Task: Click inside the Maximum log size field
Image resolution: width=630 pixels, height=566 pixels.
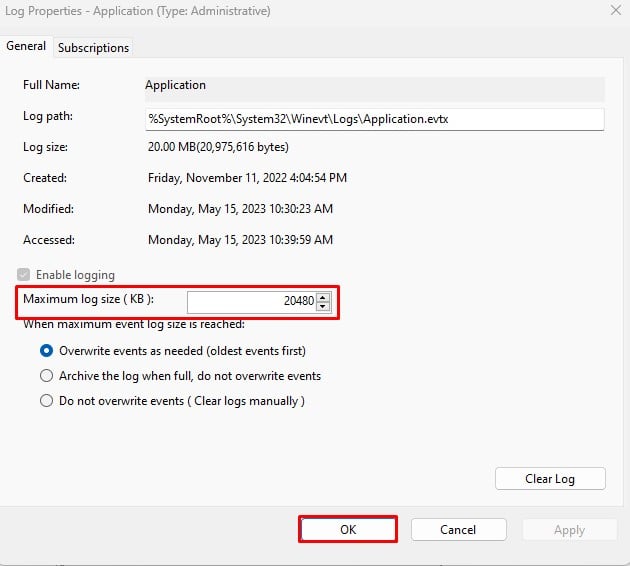Action: click(251, 301)
